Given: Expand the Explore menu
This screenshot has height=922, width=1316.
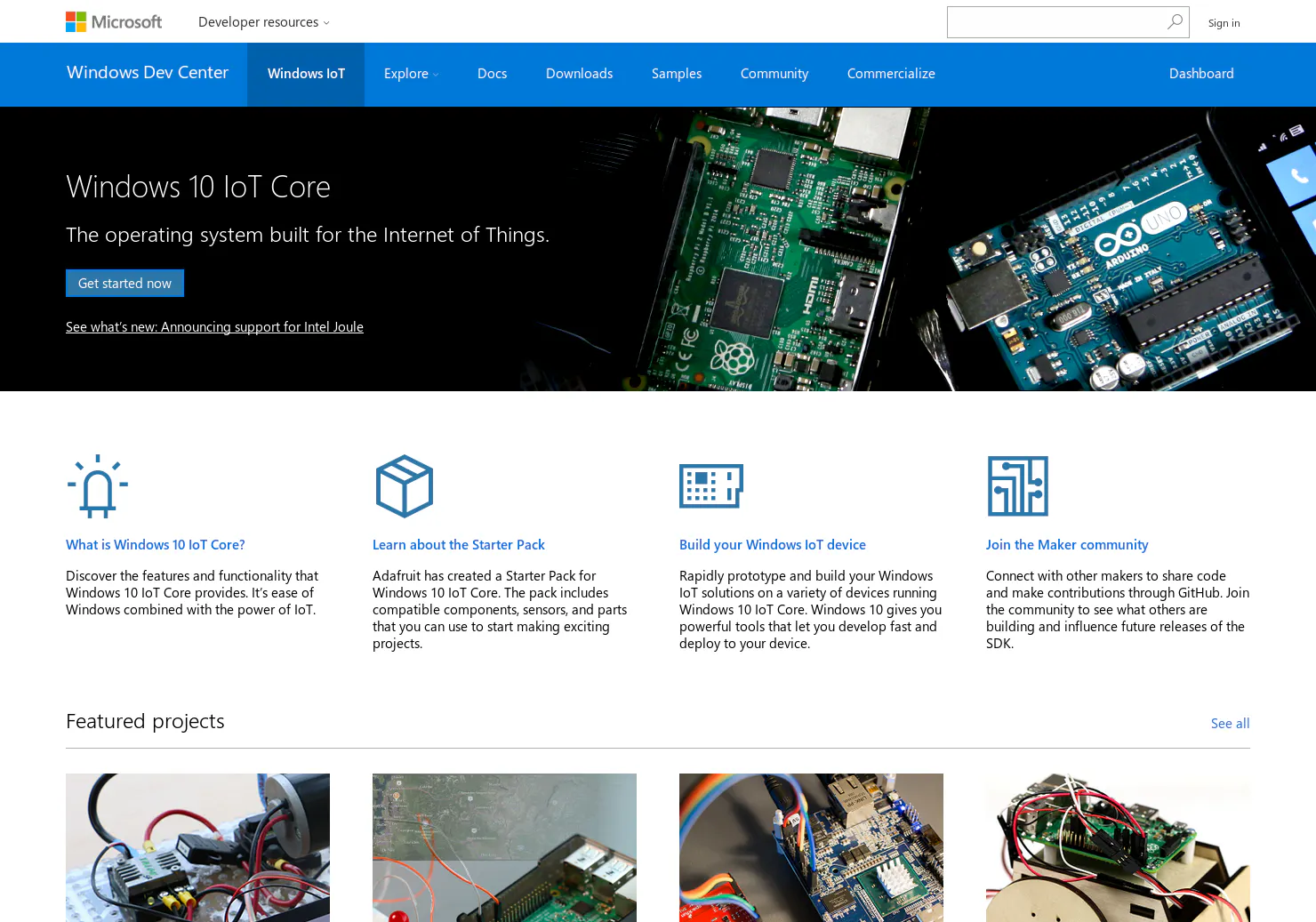Looking at the screenshot, I should point(411,74).
